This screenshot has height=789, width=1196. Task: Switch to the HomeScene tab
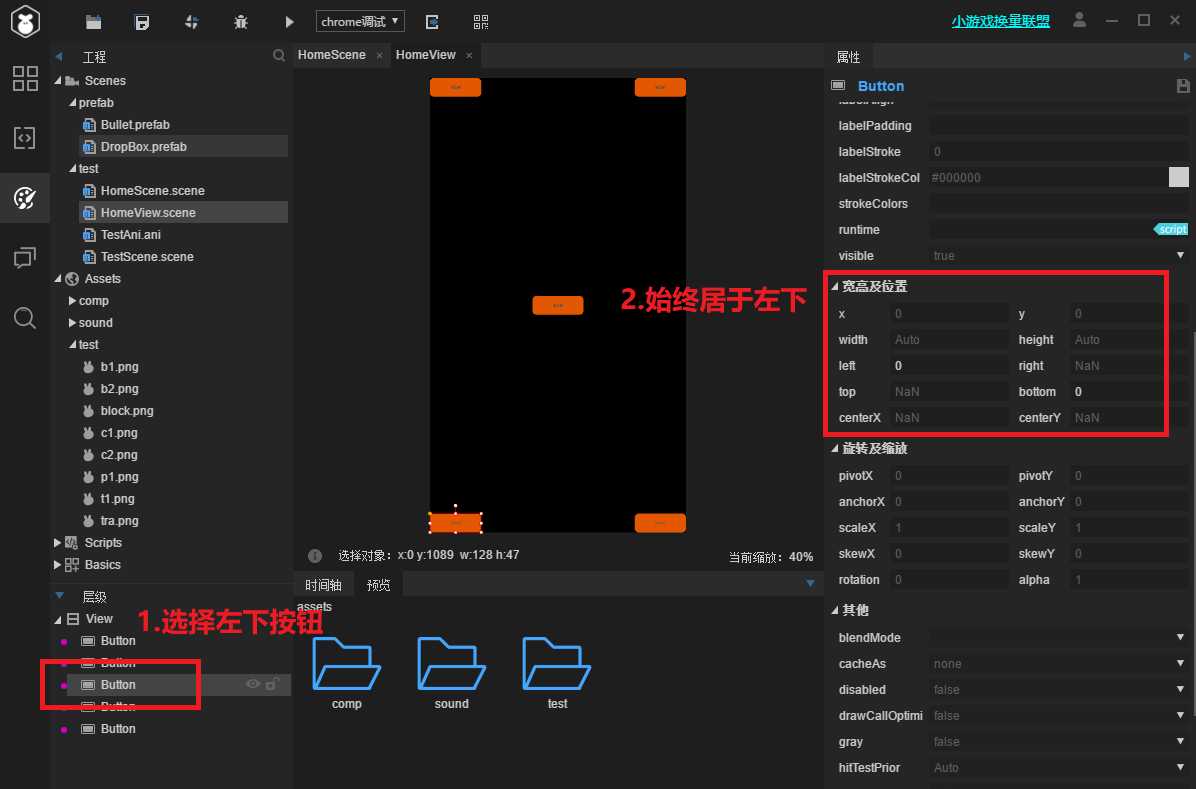(332, 55)
